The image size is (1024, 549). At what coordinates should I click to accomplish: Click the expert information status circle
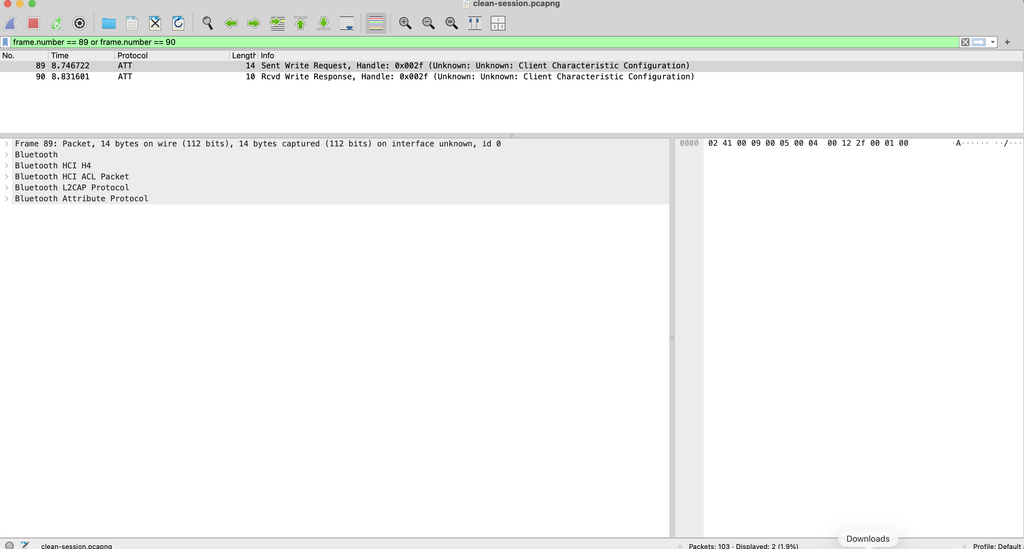pyautogui.click(x=9, y=545)
